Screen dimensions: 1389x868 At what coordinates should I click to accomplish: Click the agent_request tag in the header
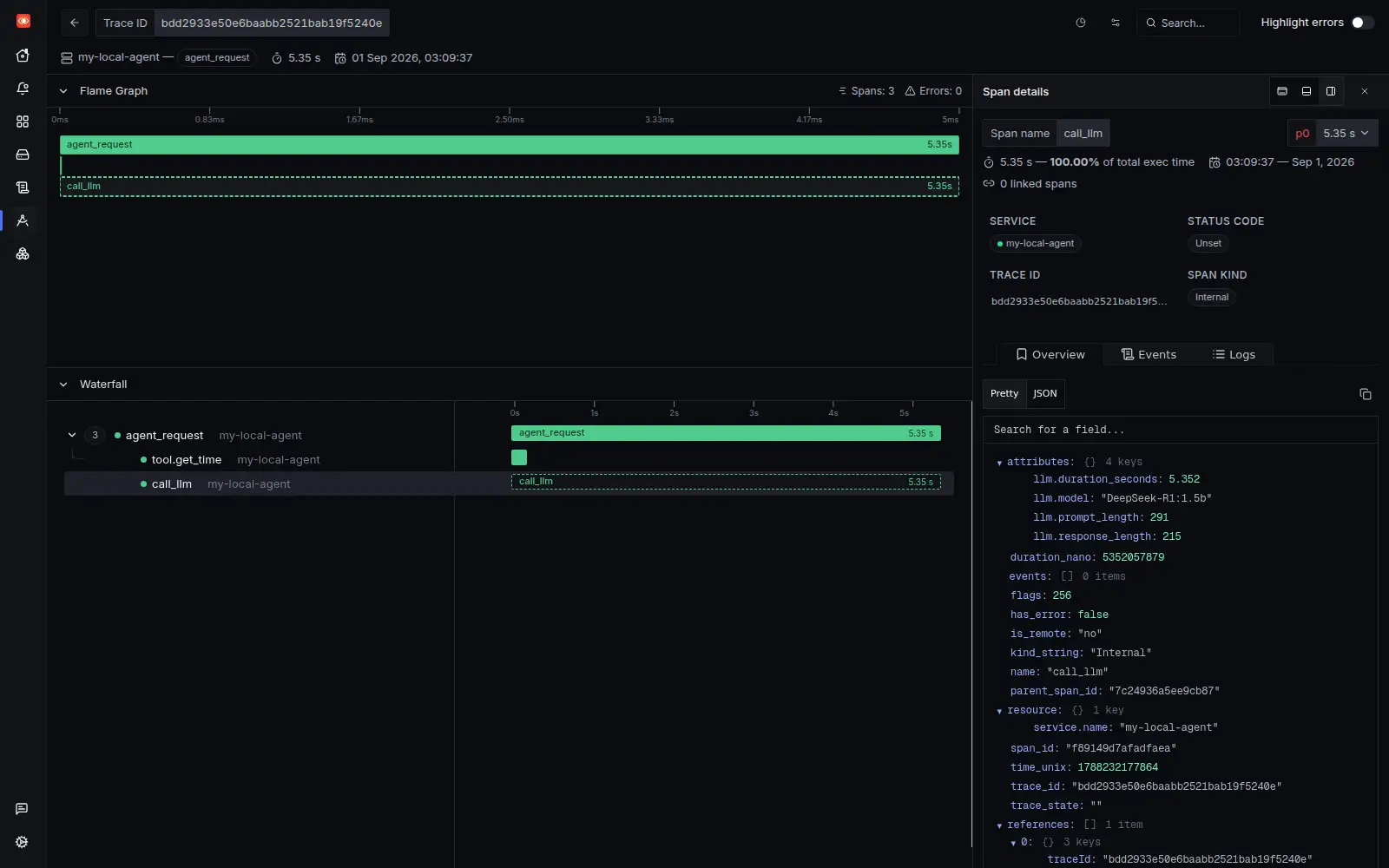coord(217,58)
